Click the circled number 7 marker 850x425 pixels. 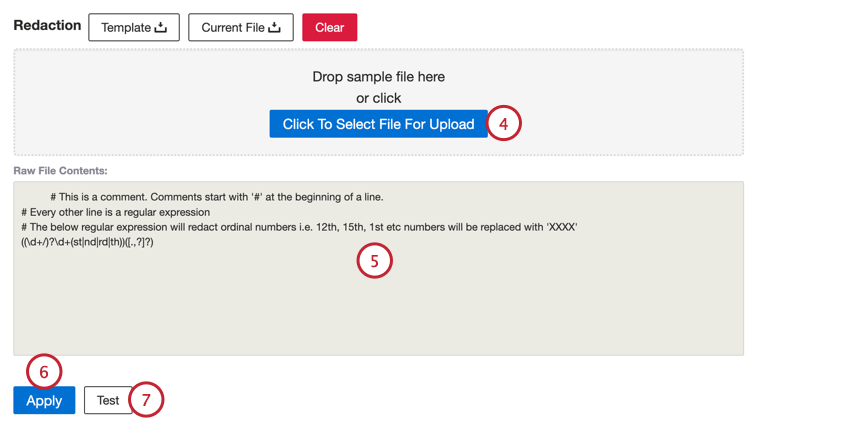tap(146, 400)
